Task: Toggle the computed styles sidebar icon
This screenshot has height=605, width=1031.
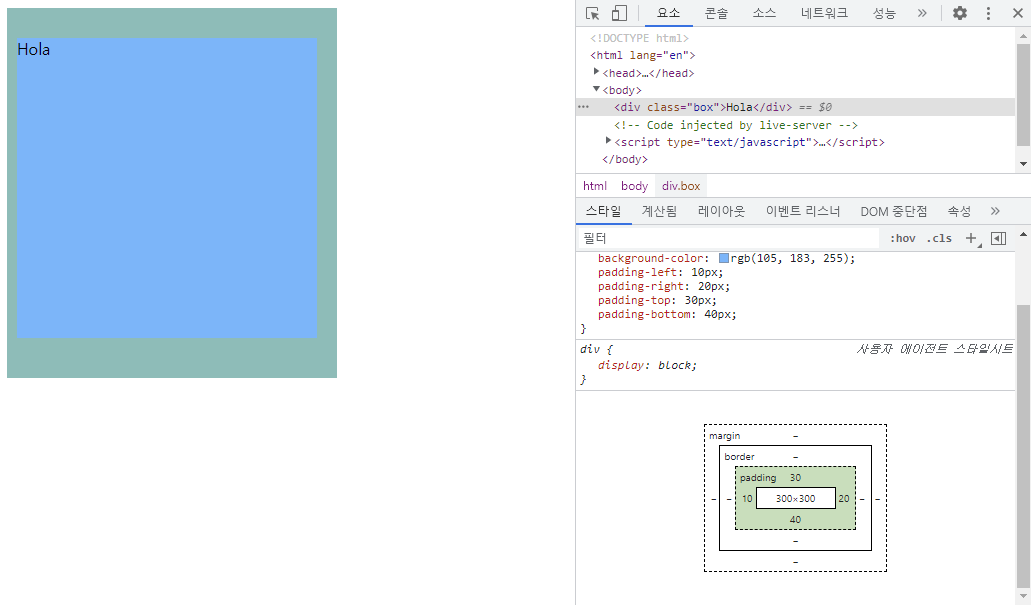Action: (x=998, y=238)
